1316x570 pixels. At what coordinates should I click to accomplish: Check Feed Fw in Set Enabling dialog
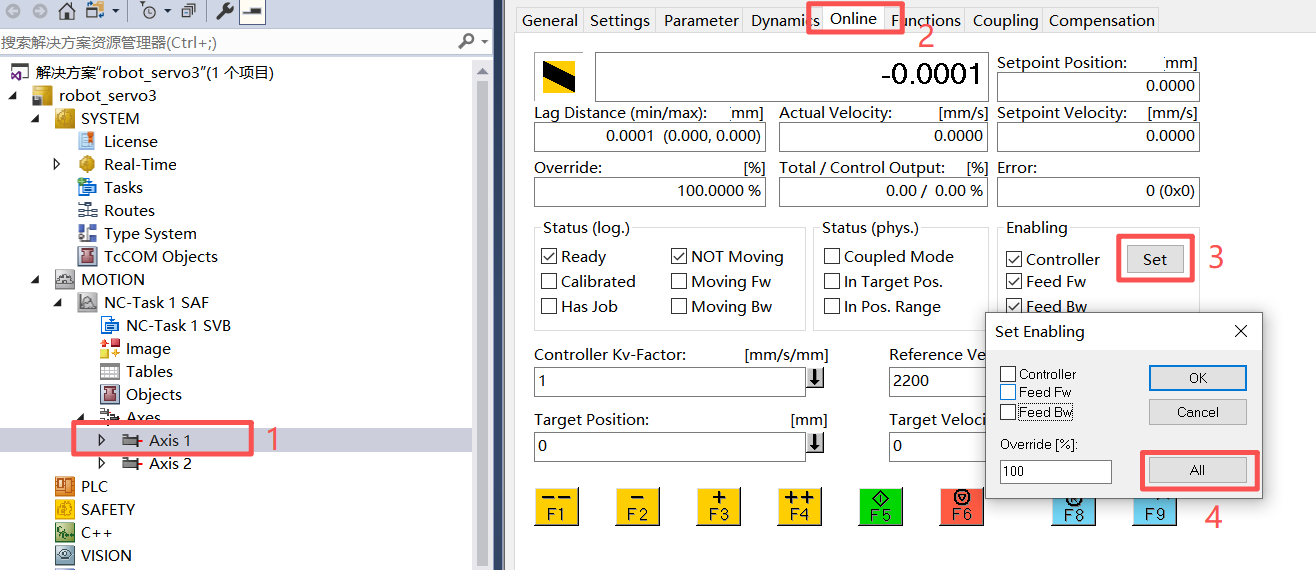[x=1008, y=393]
